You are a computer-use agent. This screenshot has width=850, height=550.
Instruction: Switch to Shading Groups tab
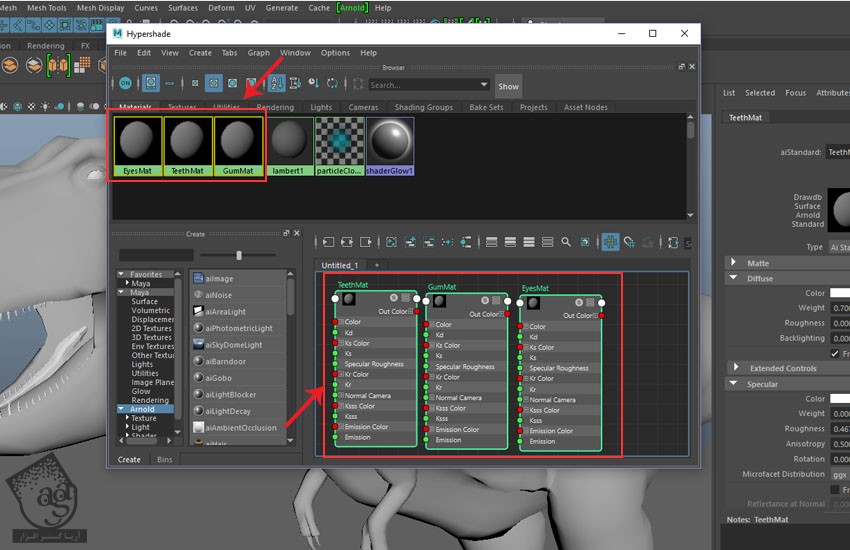pos(423,107)
